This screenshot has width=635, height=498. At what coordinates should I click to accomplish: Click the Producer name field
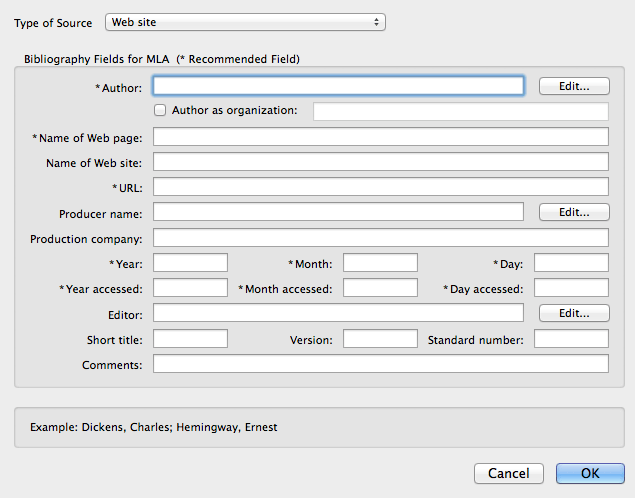(x=338, y=212)
